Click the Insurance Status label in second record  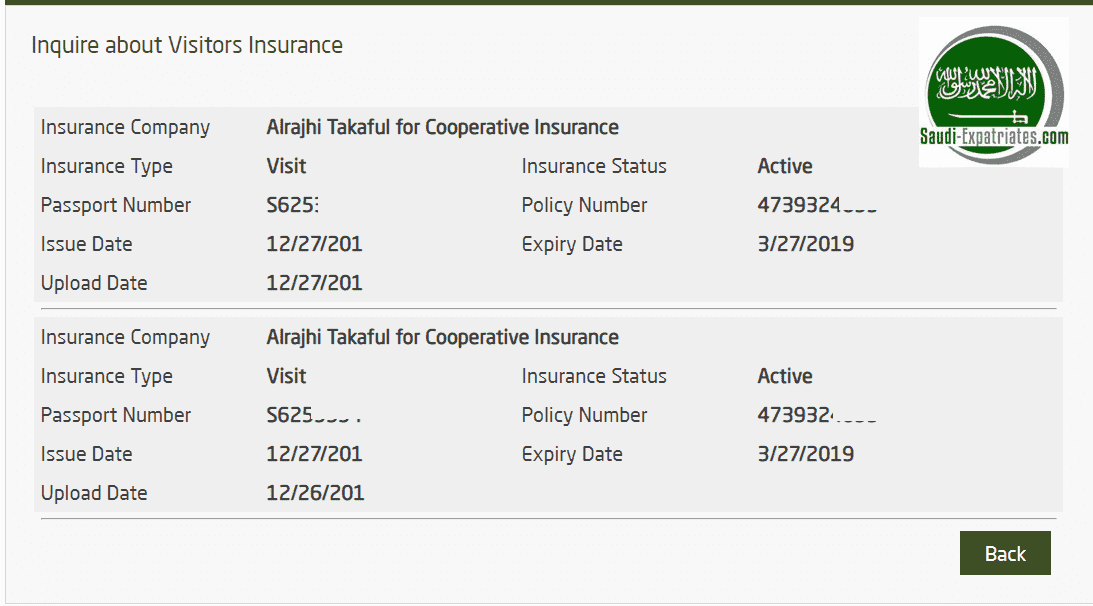click(594, 376)
